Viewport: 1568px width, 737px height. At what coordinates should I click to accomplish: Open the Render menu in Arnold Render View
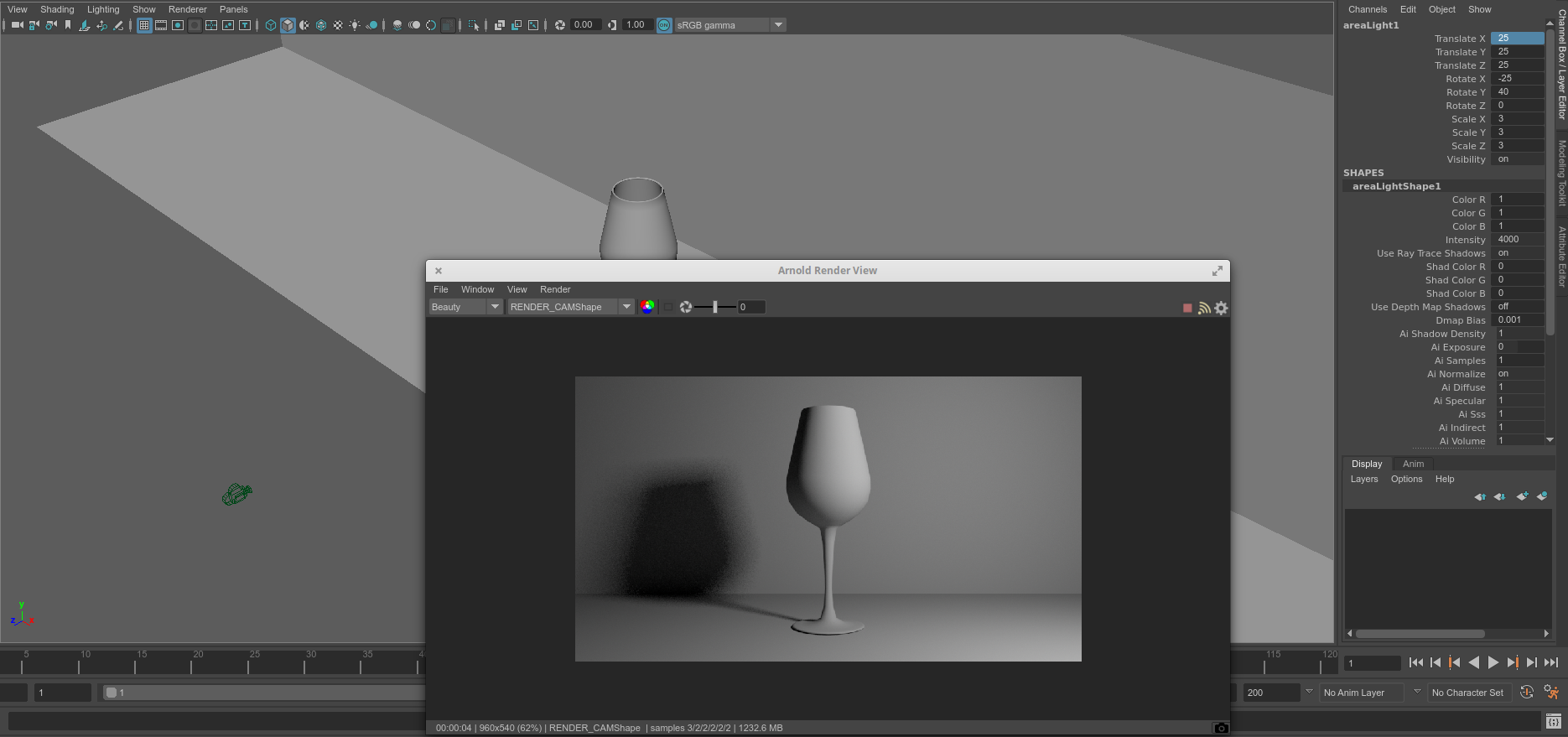tap(554, 289)
